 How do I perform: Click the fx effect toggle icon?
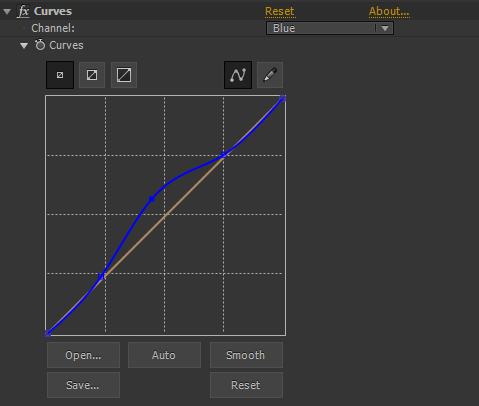point(23,11)
